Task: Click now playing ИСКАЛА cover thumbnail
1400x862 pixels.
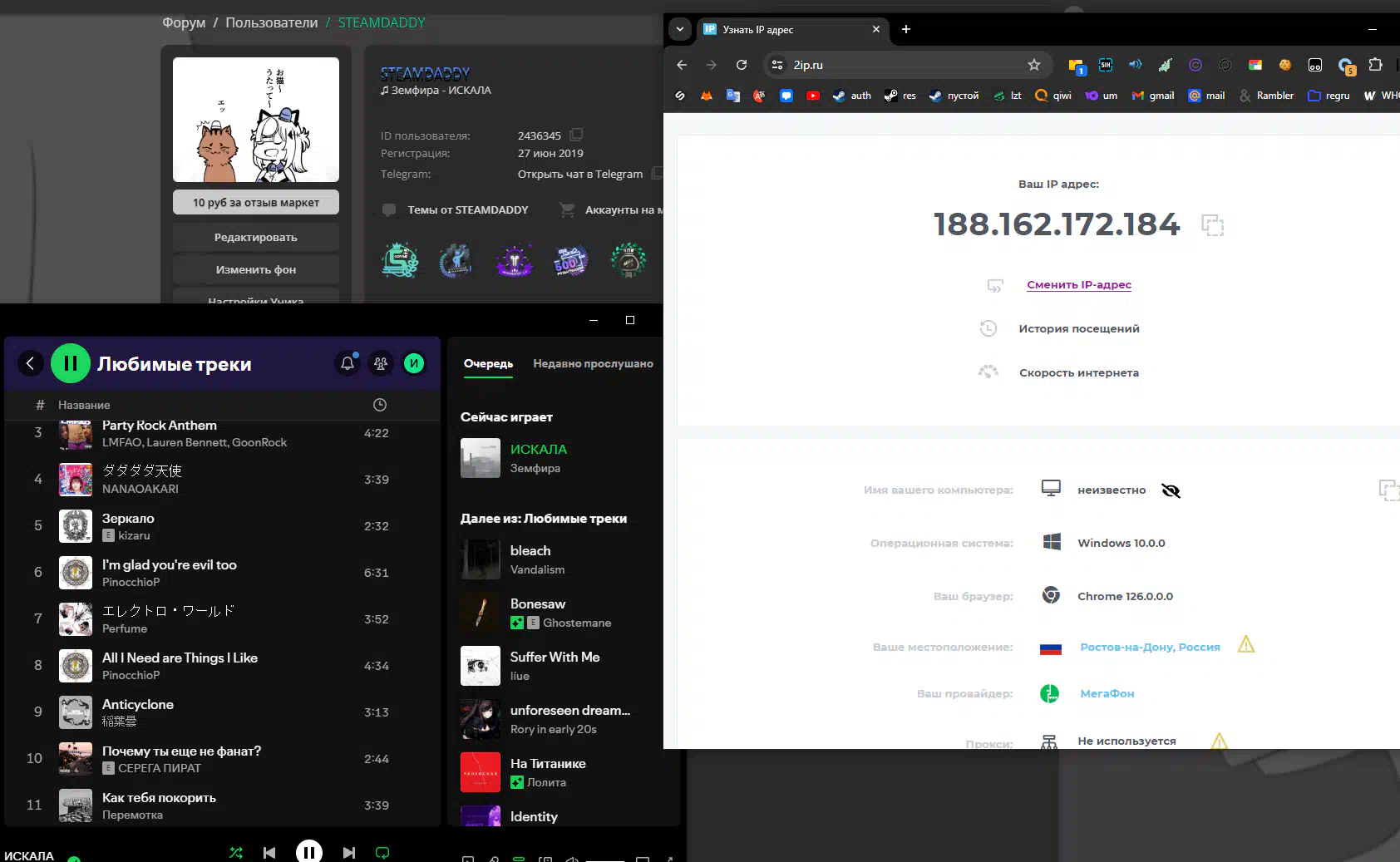Action: point(481,458)
